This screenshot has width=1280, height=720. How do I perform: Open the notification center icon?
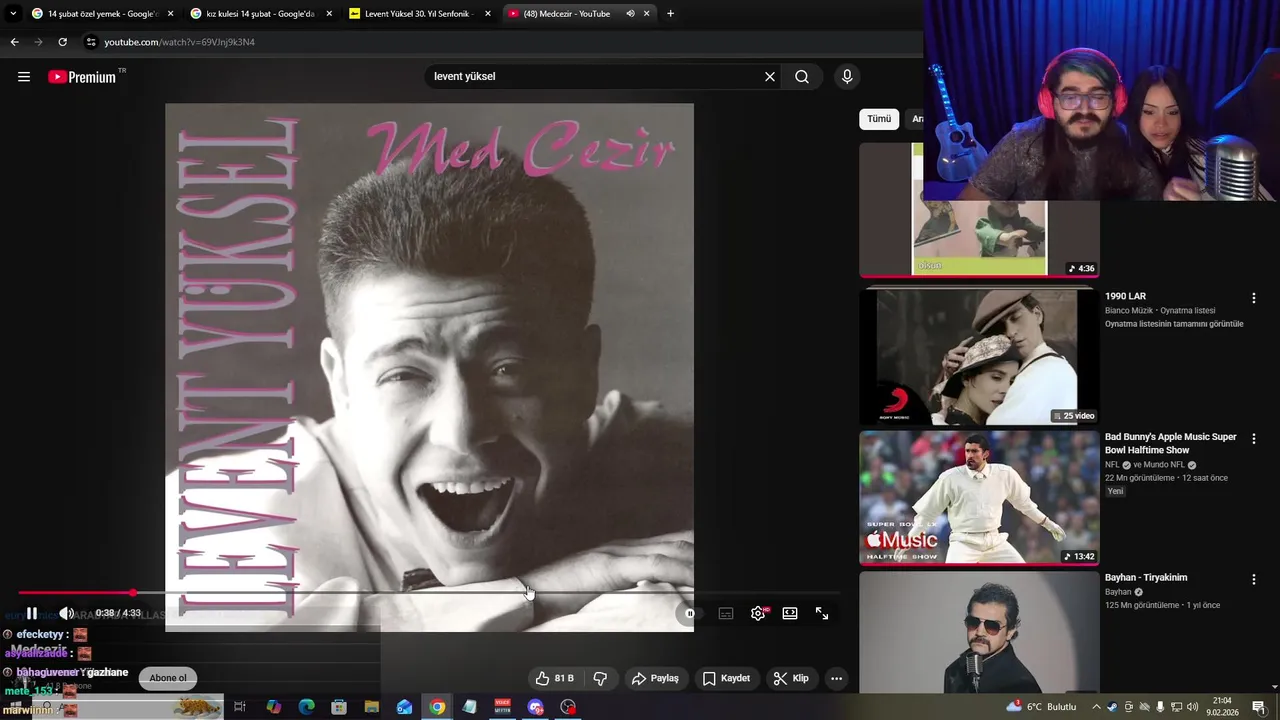pos(1259,707)
